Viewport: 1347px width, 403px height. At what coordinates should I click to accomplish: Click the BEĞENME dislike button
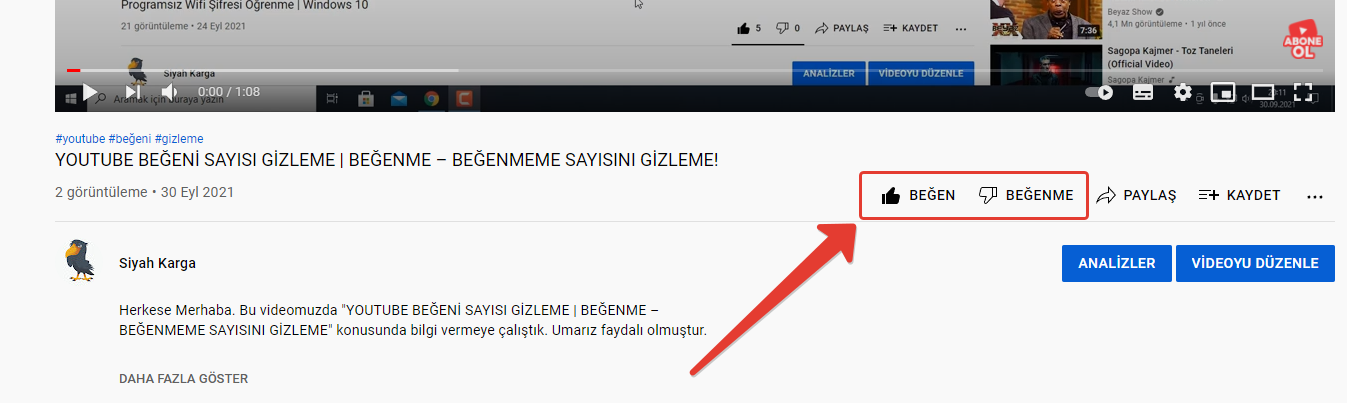click(x=1026, y=195)
